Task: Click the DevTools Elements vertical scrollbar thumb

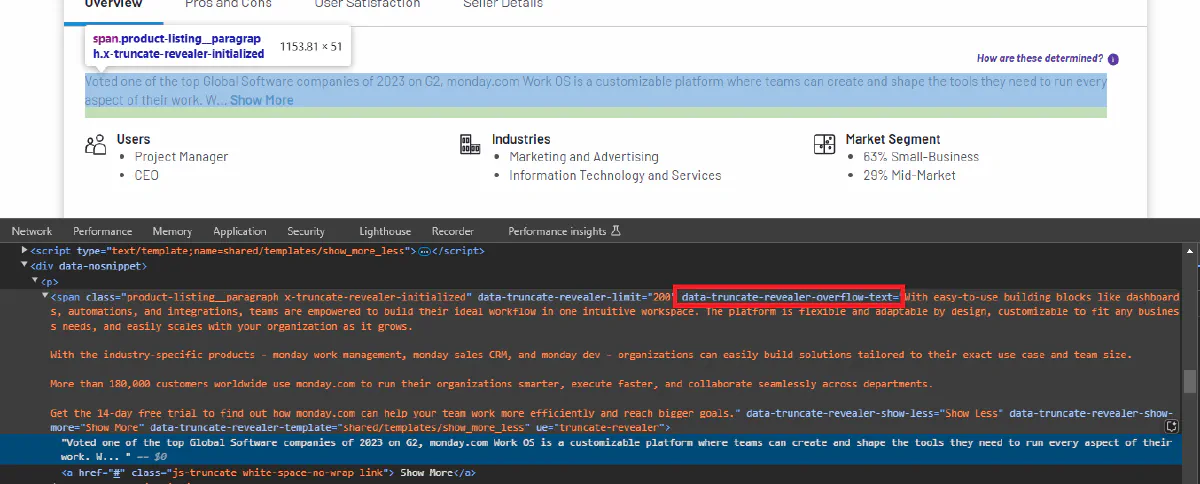Action: point(1189,381)
